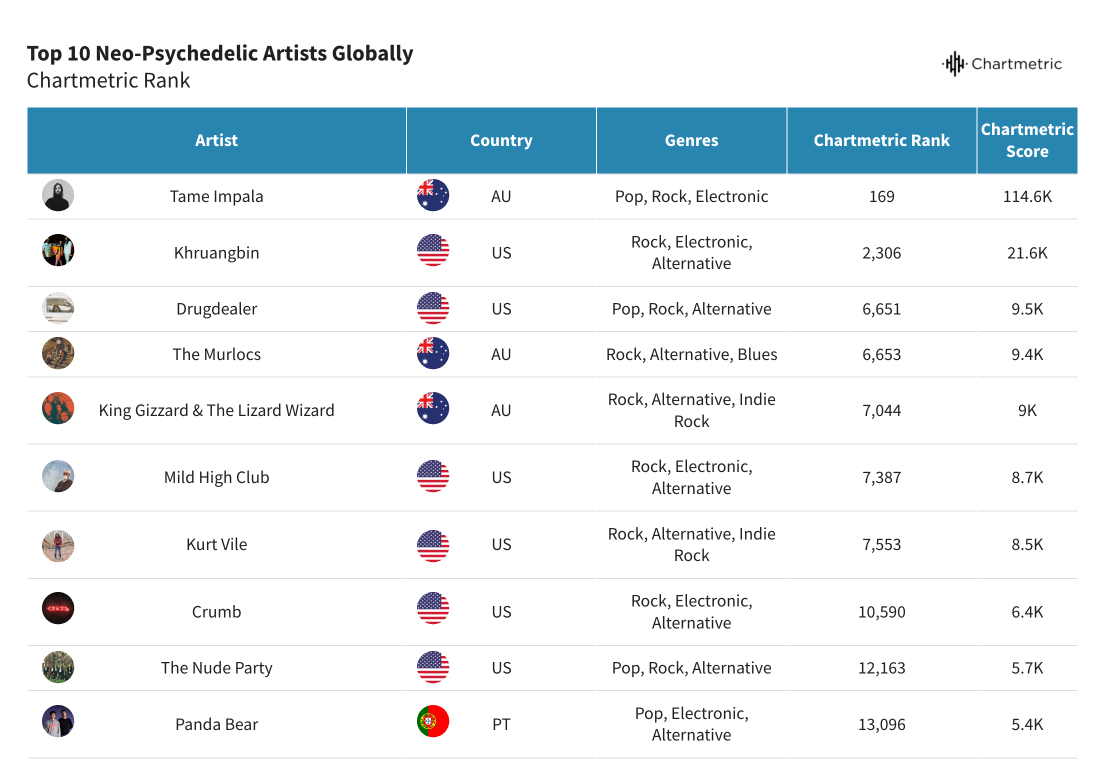This screenshot has height=778, width=1095.
Task: Click the Australia flag beside The Murlocs
Action: (433, 353)
